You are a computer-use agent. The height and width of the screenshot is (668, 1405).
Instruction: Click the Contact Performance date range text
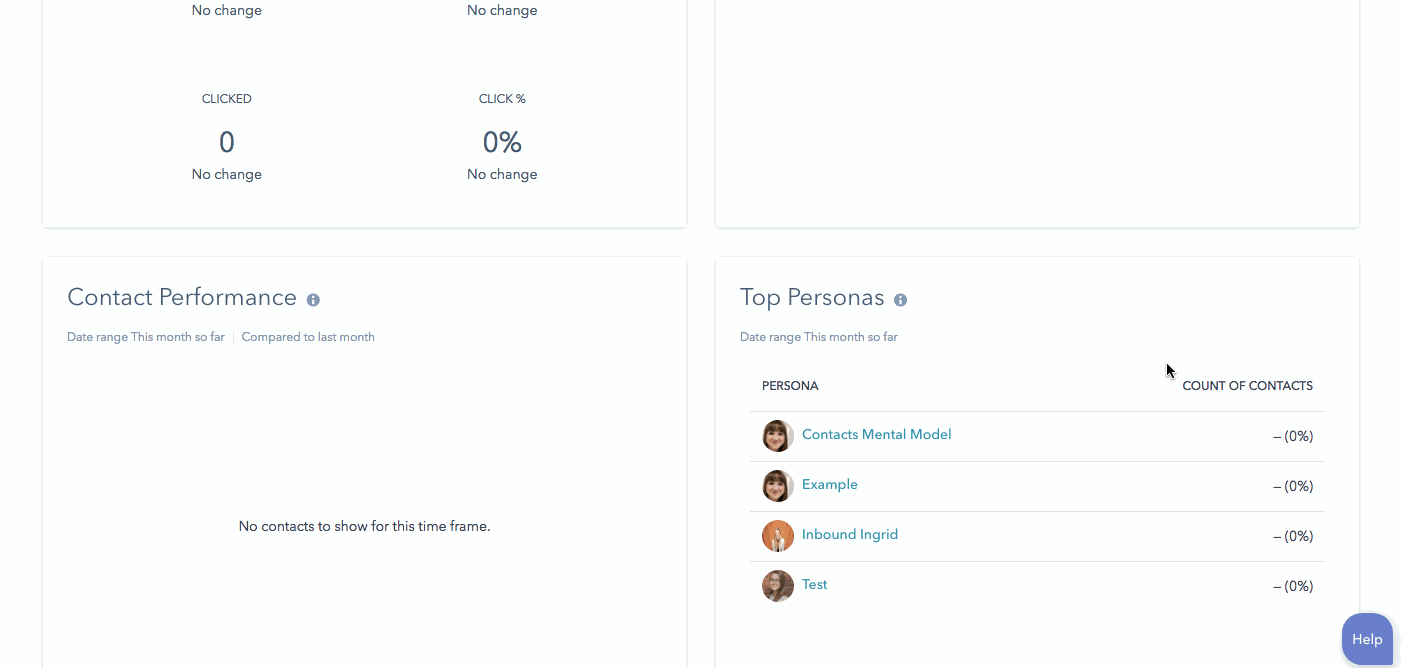(x=146, y=337)
